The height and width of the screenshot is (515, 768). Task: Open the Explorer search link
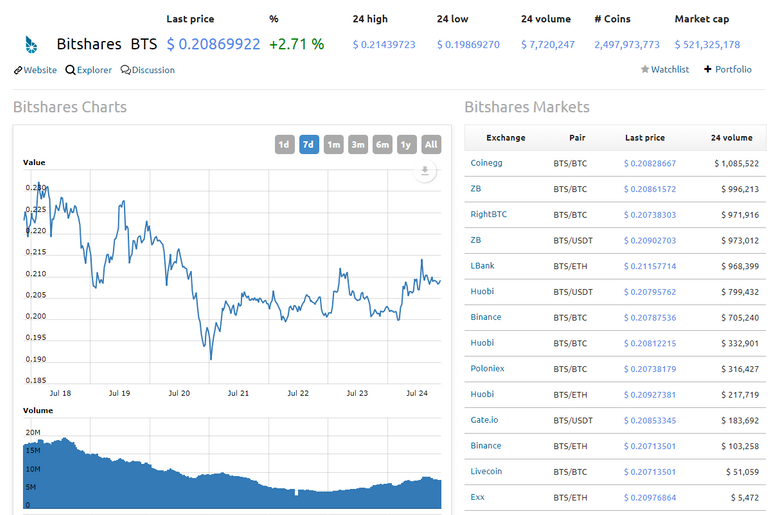pyautogui.click(x=89, y=70)
